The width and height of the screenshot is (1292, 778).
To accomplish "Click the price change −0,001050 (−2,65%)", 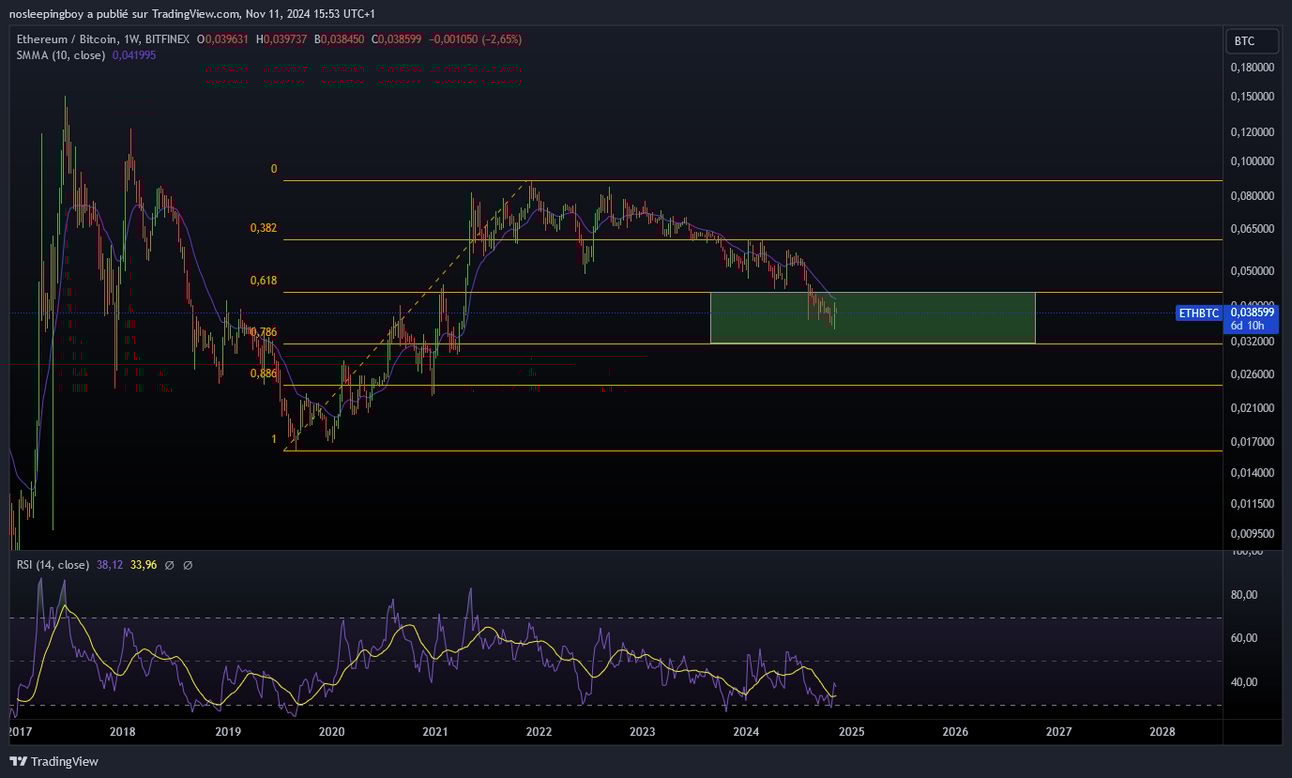I will point(476,39).
